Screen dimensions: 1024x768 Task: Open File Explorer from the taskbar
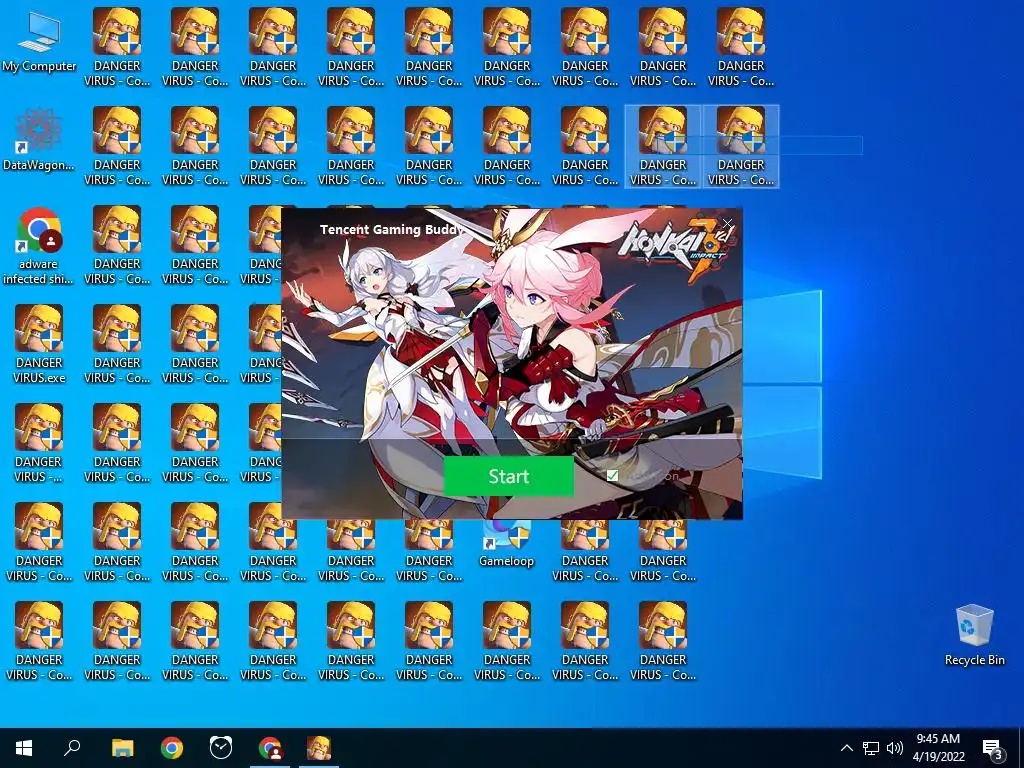(x=122, y=748)
